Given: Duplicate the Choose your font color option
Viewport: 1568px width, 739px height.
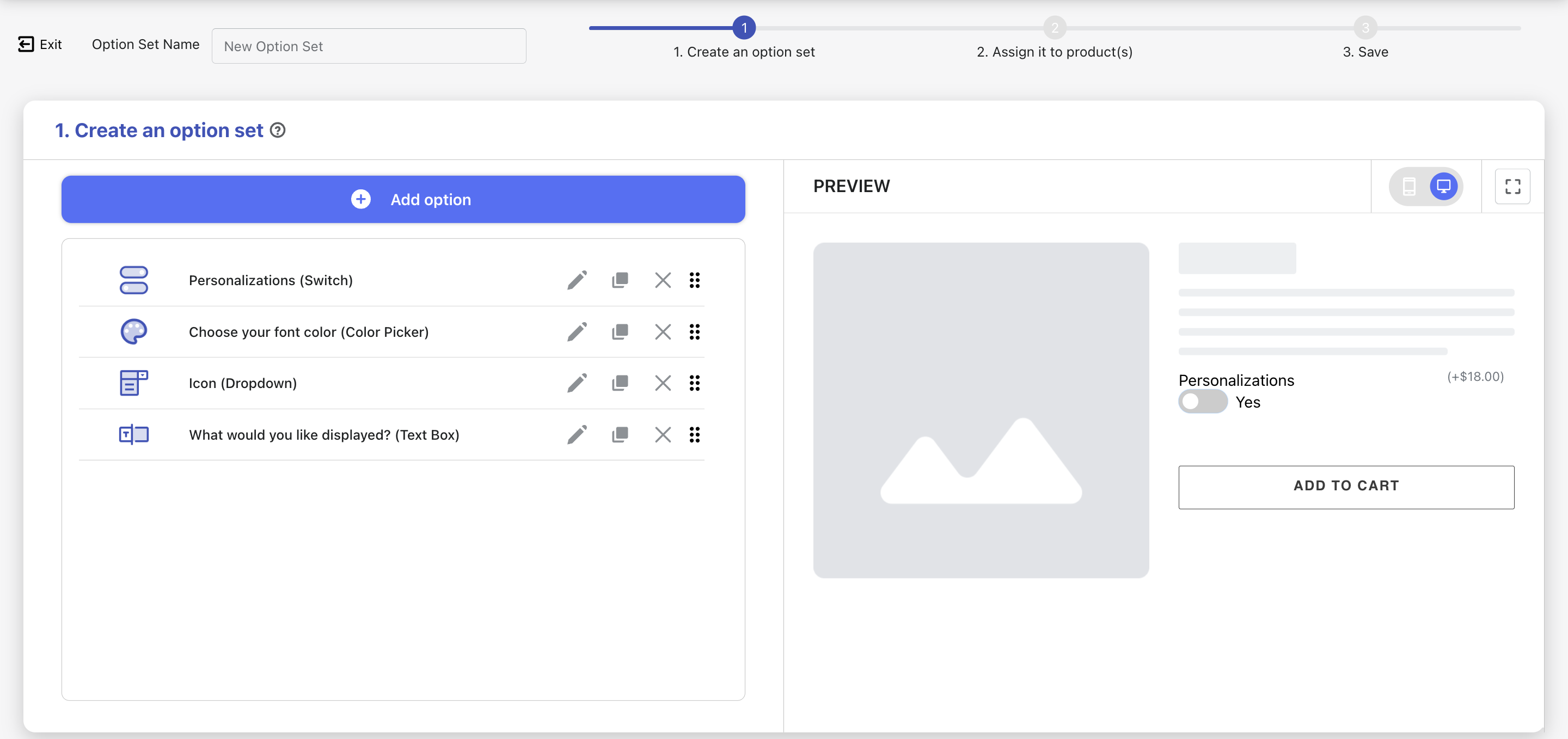Looking at the screenshot, I should point(620,332).
